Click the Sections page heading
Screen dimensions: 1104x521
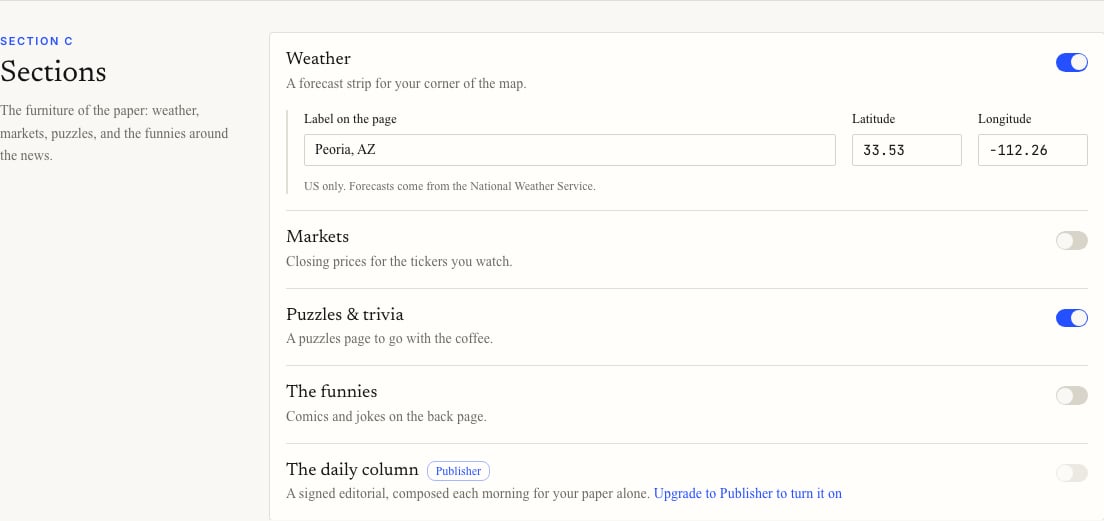point(54,72)
